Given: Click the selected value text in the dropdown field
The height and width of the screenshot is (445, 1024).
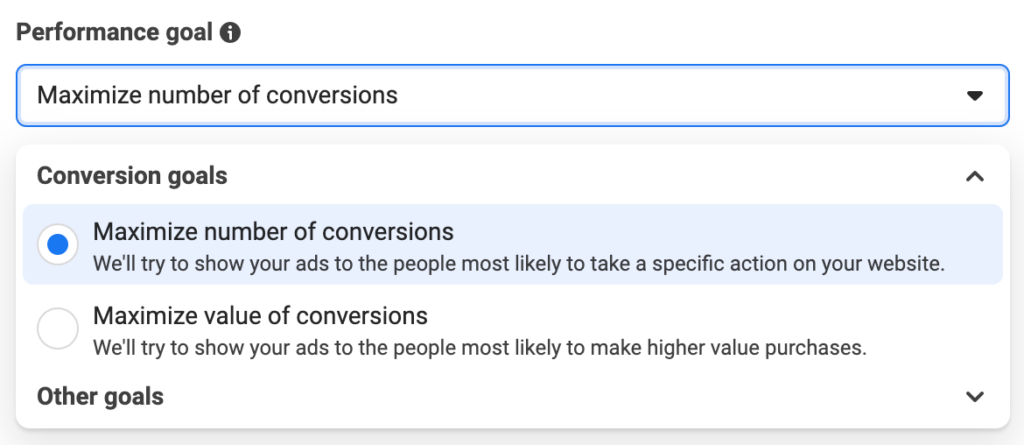Looking at the screenshot, I should pyautogui.click(x=217, y=95).
